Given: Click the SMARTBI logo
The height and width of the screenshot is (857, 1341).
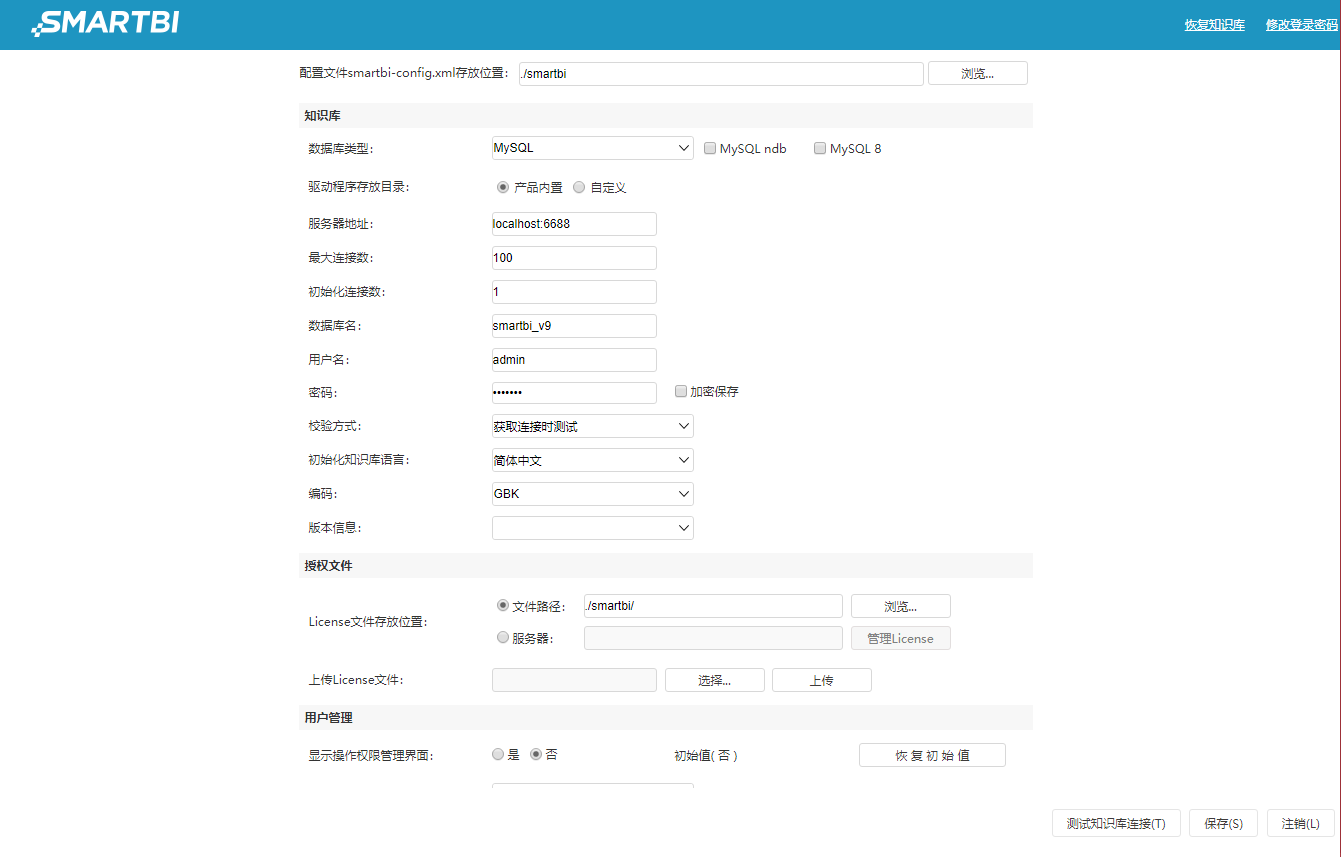Looking at the screenshot, I should click(106, 22).
